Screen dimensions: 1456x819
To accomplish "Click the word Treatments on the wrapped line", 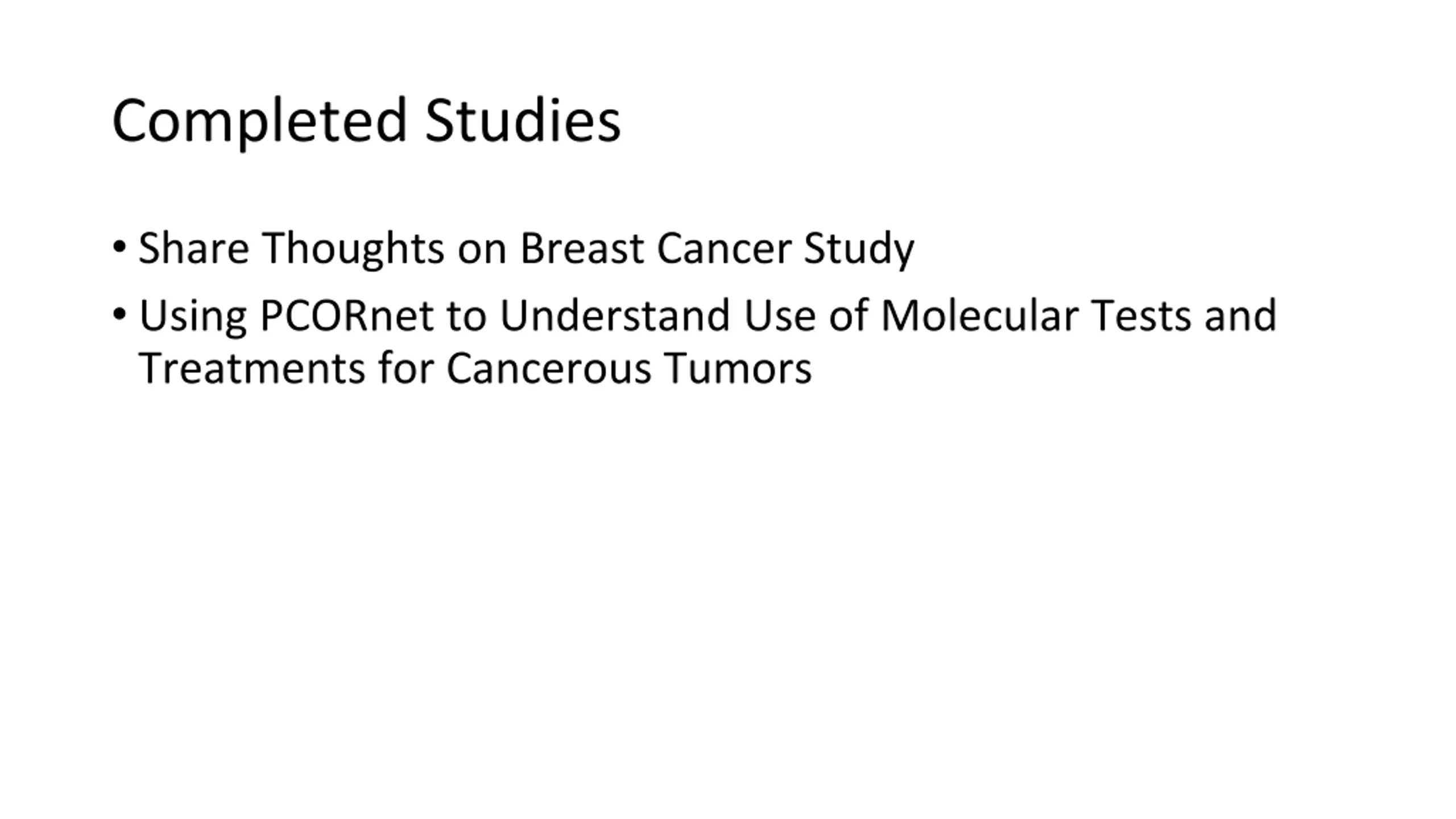I will point(251,368).
